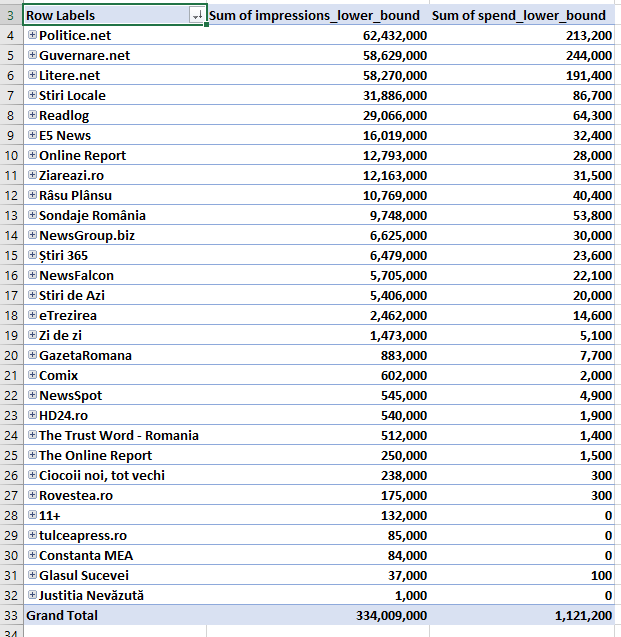Select row header number 25
Viewport: 621px width, 637px height.
point(10,455)
